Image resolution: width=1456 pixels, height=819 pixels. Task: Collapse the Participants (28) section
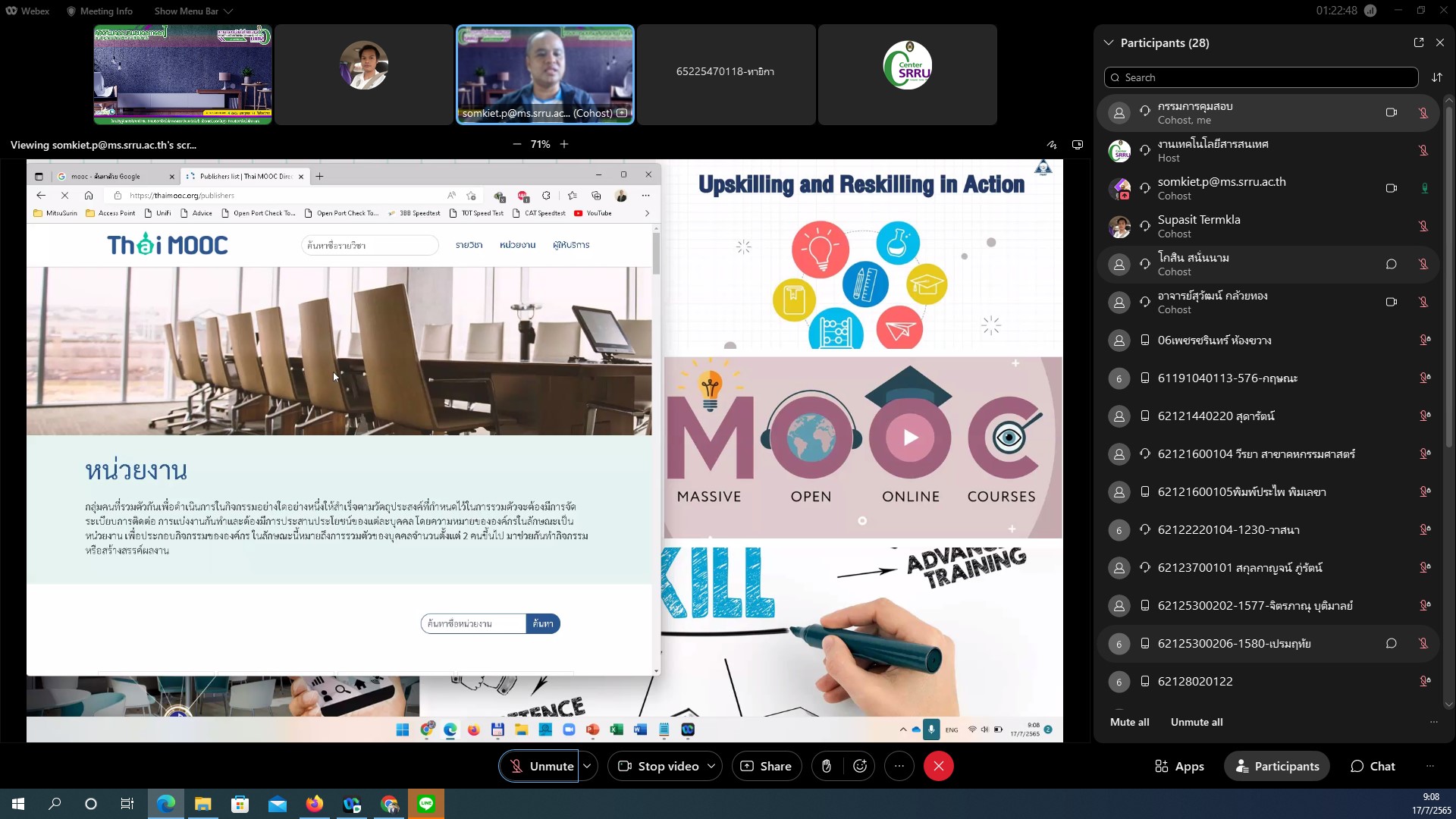(1109, 42)
